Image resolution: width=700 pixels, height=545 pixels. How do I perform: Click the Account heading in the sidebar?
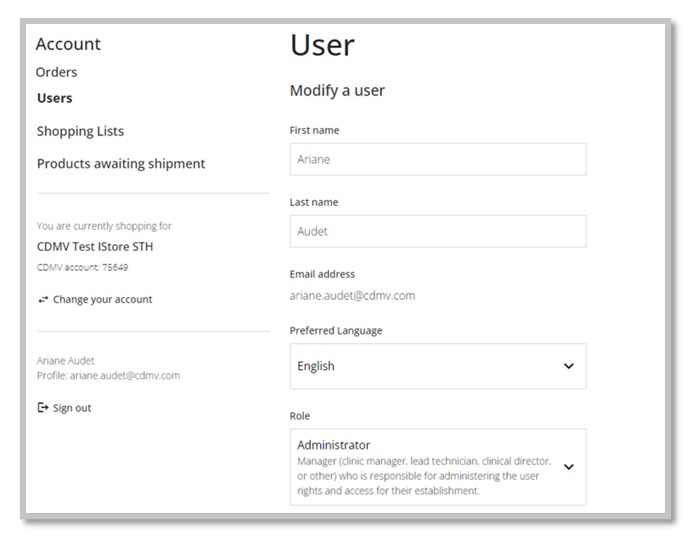[x=68, y=44]
